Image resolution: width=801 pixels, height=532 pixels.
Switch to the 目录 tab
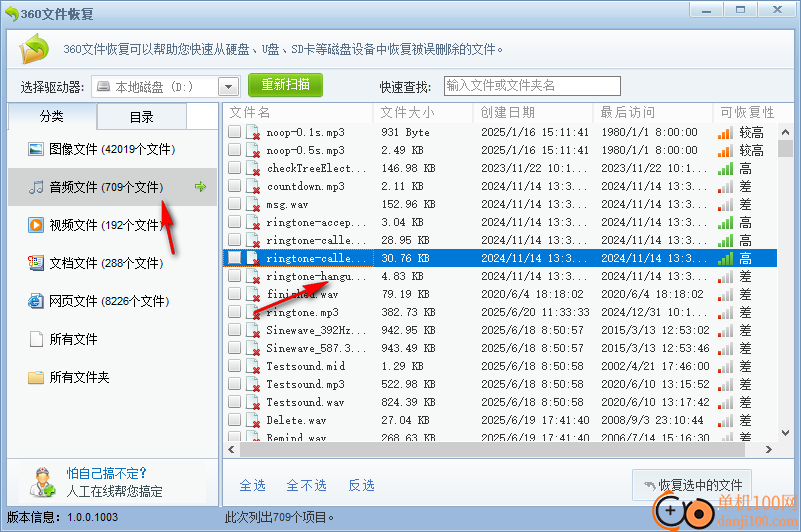pos(142,117)
